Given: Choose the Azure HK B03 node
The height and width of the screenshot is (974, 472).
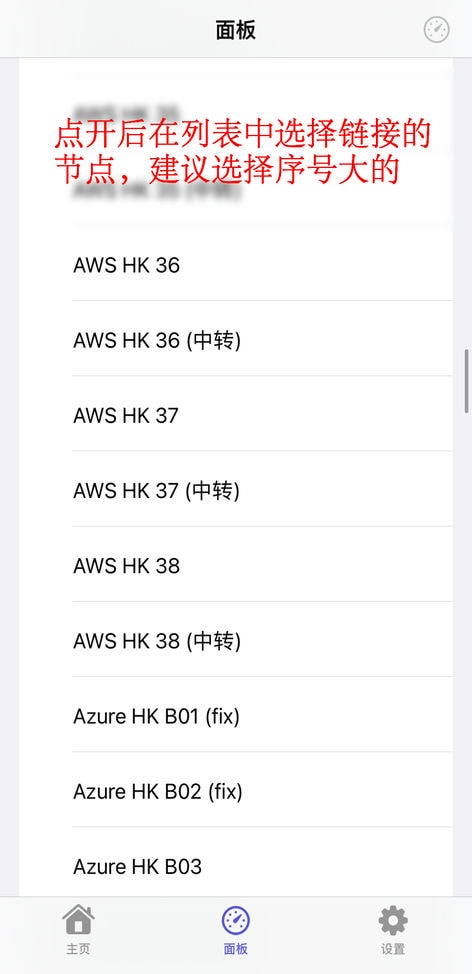Looking at the screenshot, I should tap(262, 867).
